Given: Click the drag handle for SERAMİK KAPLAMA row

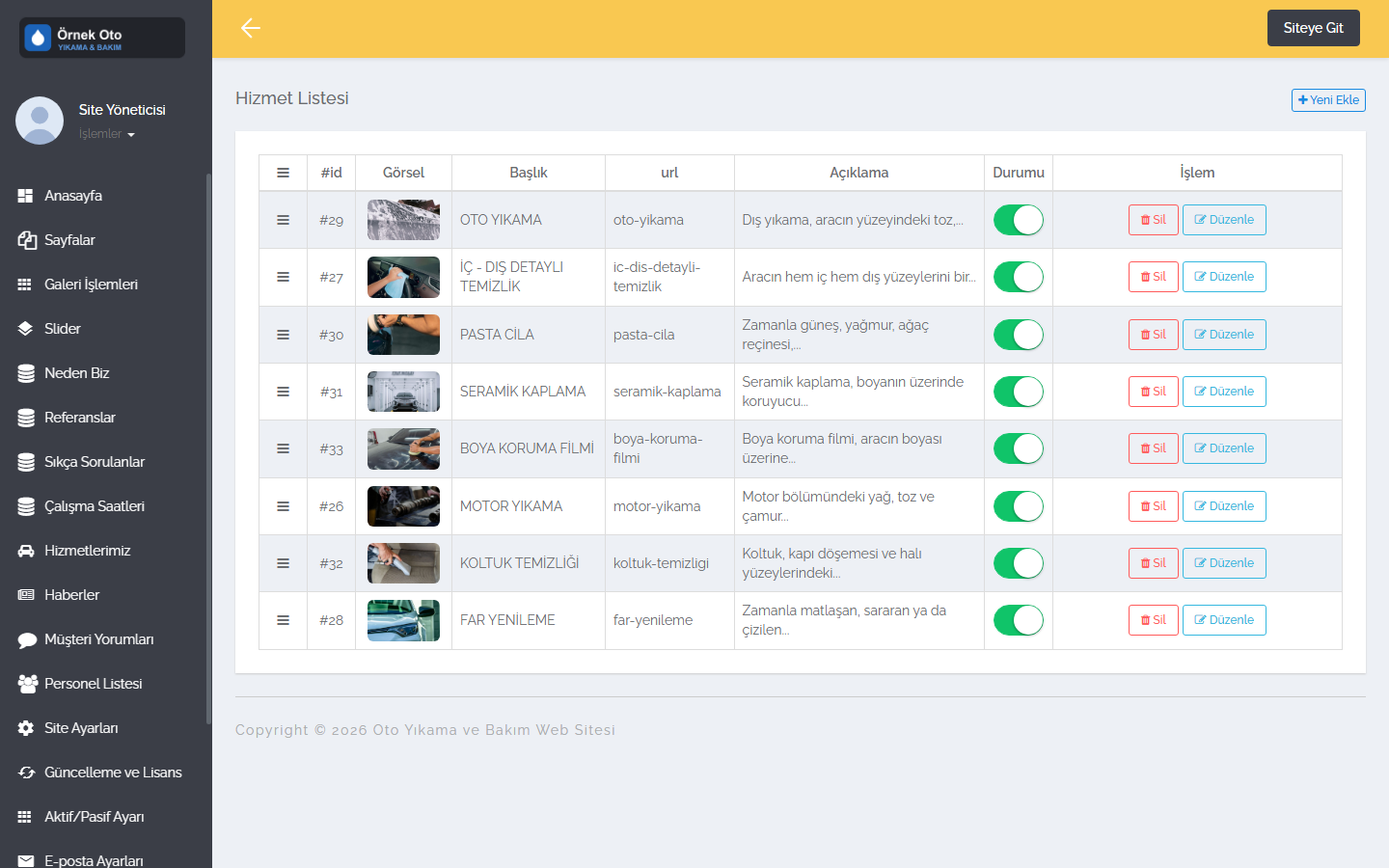Looking at the screenshot, I should coord(283,392).
